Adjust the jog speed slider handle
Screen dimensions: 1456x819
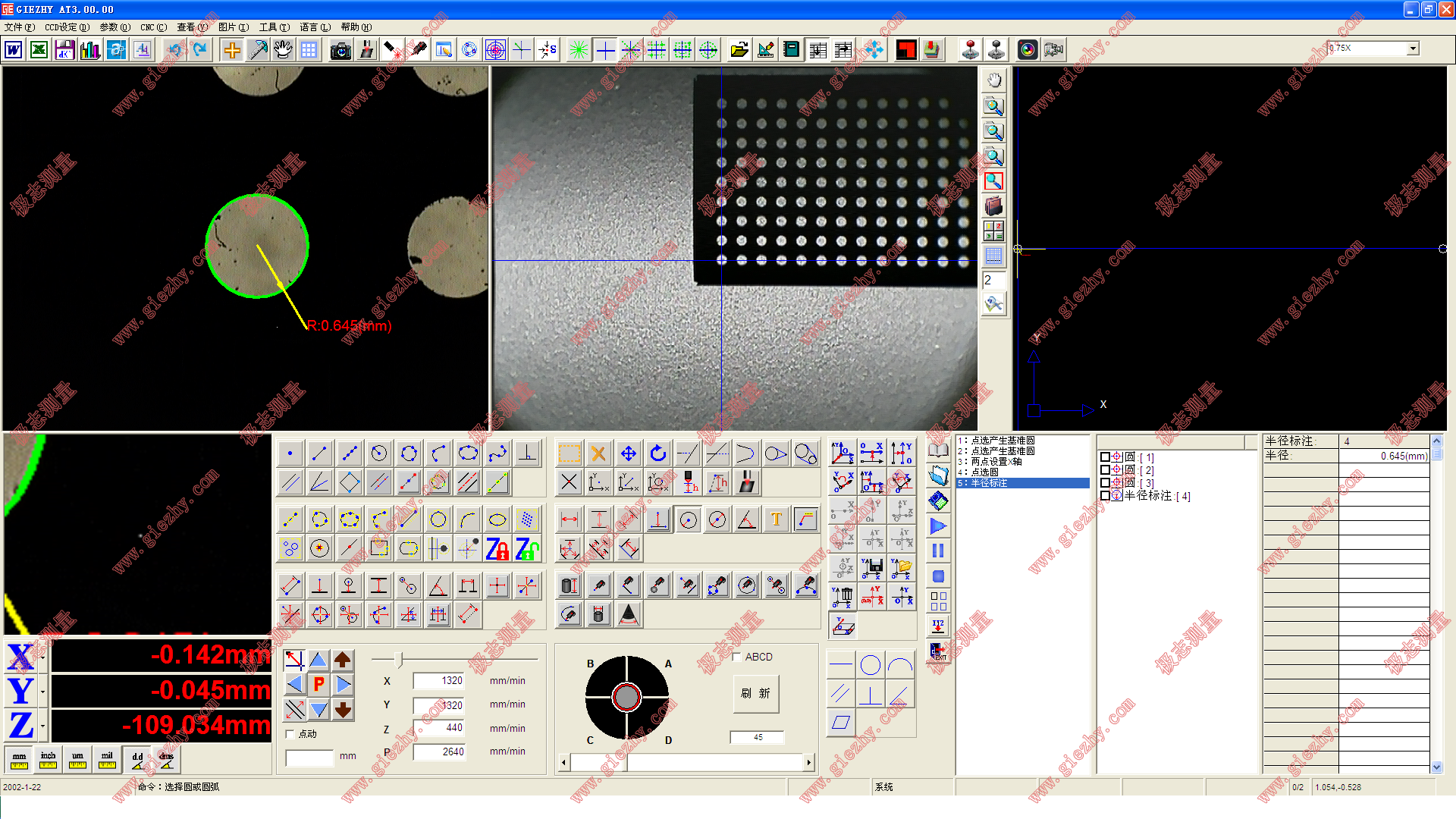pos(400,659)
